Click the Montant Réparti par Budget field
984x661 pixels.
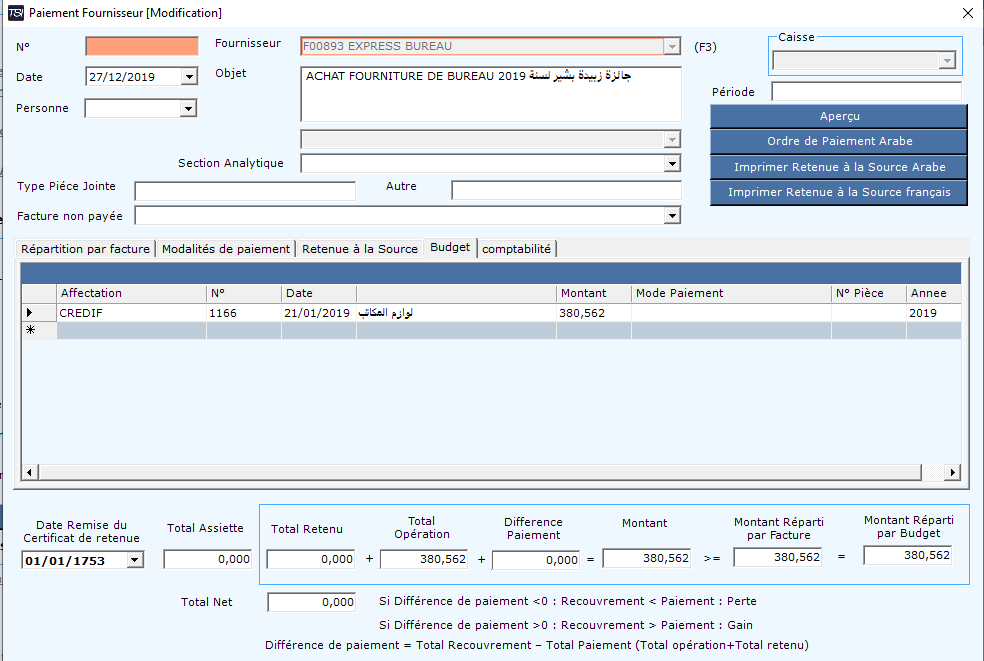coord(907,555)
